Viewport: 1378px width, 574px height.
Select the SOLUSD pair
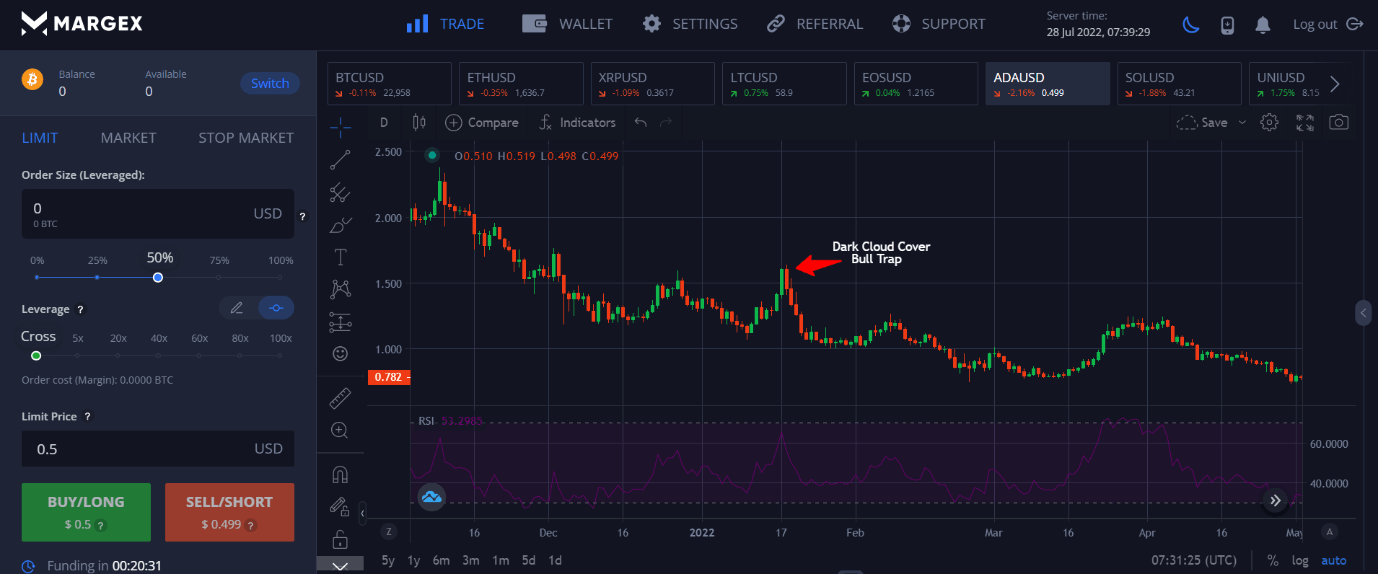(1179, 83)
